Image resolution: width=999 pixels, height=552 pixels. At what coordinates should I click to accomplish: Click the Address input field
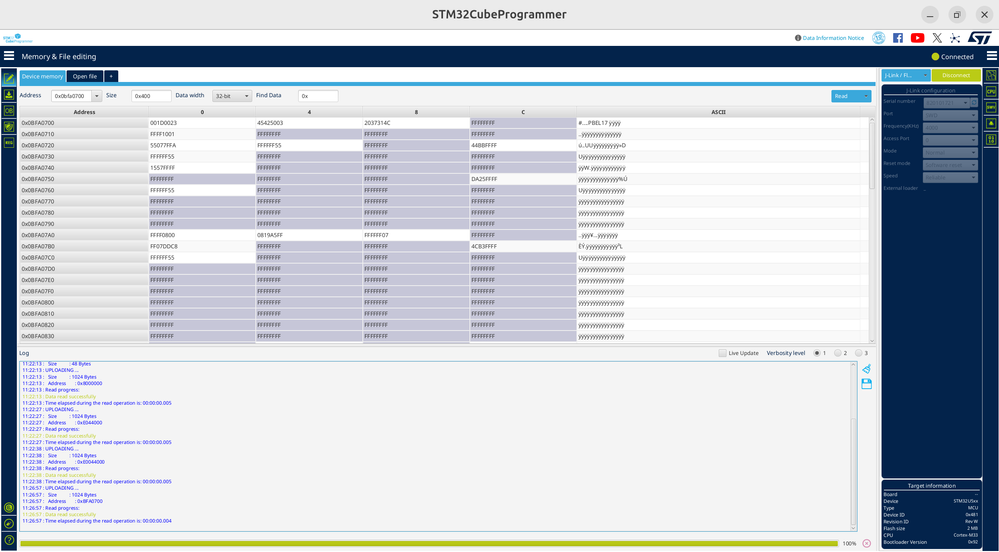pyautogui.click(x=72, y=96)
